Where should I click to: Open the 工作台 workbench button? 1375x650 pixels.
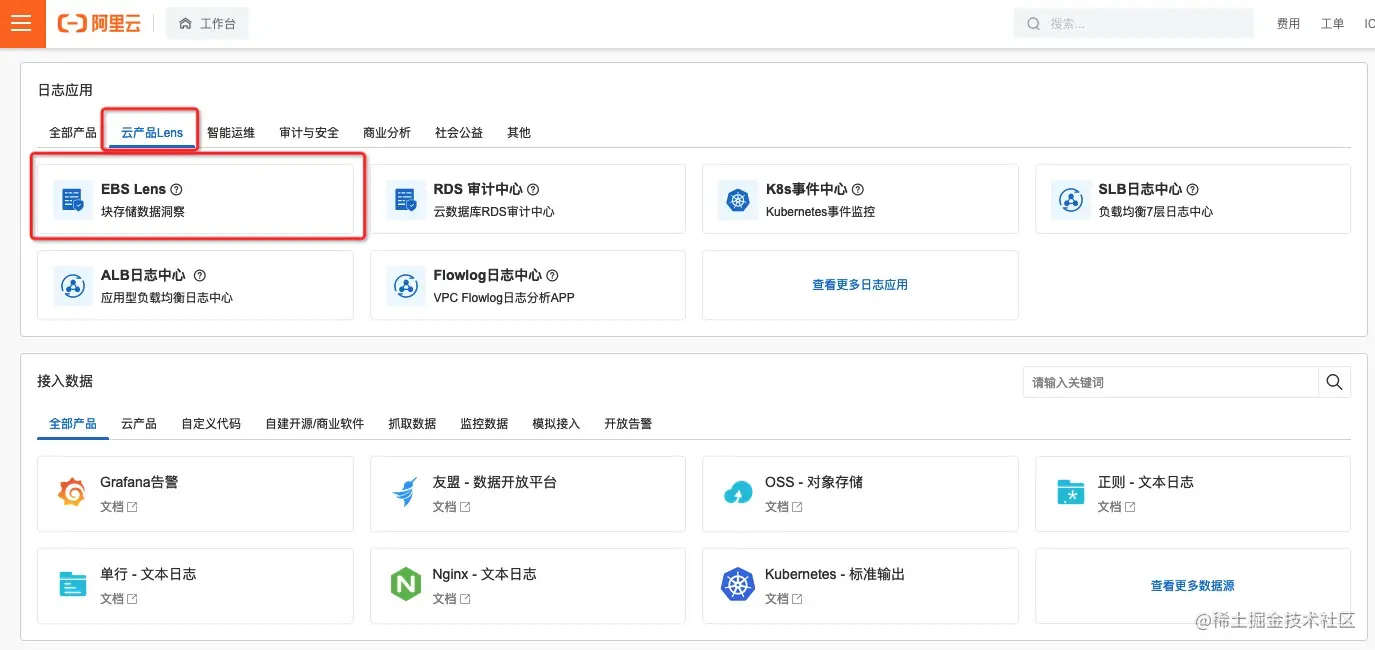pyautogui.click(x=207, y=23)
